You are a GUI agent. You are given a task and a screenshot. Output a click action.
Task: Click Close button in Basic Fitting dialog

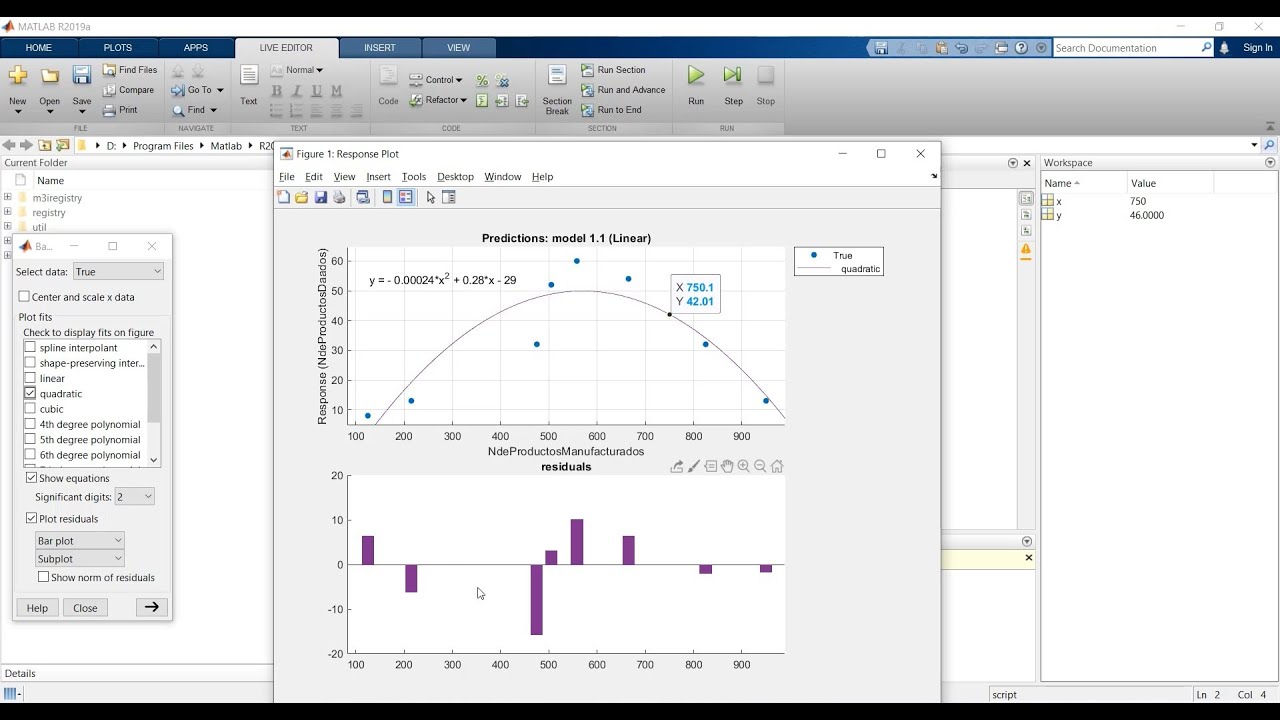[x=85, y=608]
